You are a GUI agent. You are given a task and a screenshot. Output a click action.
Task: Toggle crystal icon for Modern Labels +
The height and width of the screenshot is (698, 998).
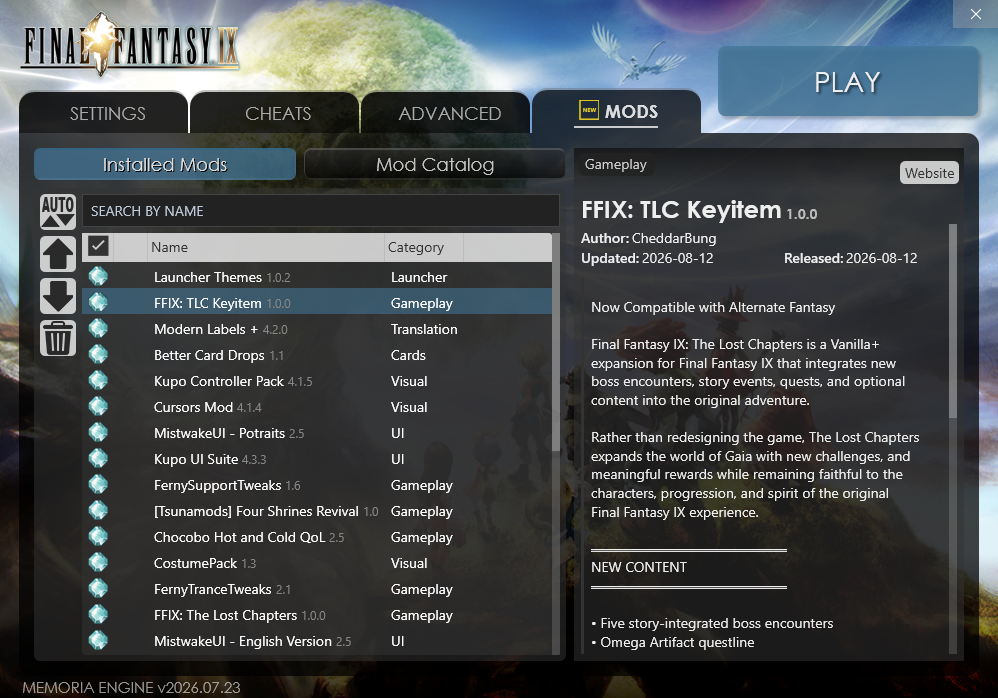click(98, 329)
